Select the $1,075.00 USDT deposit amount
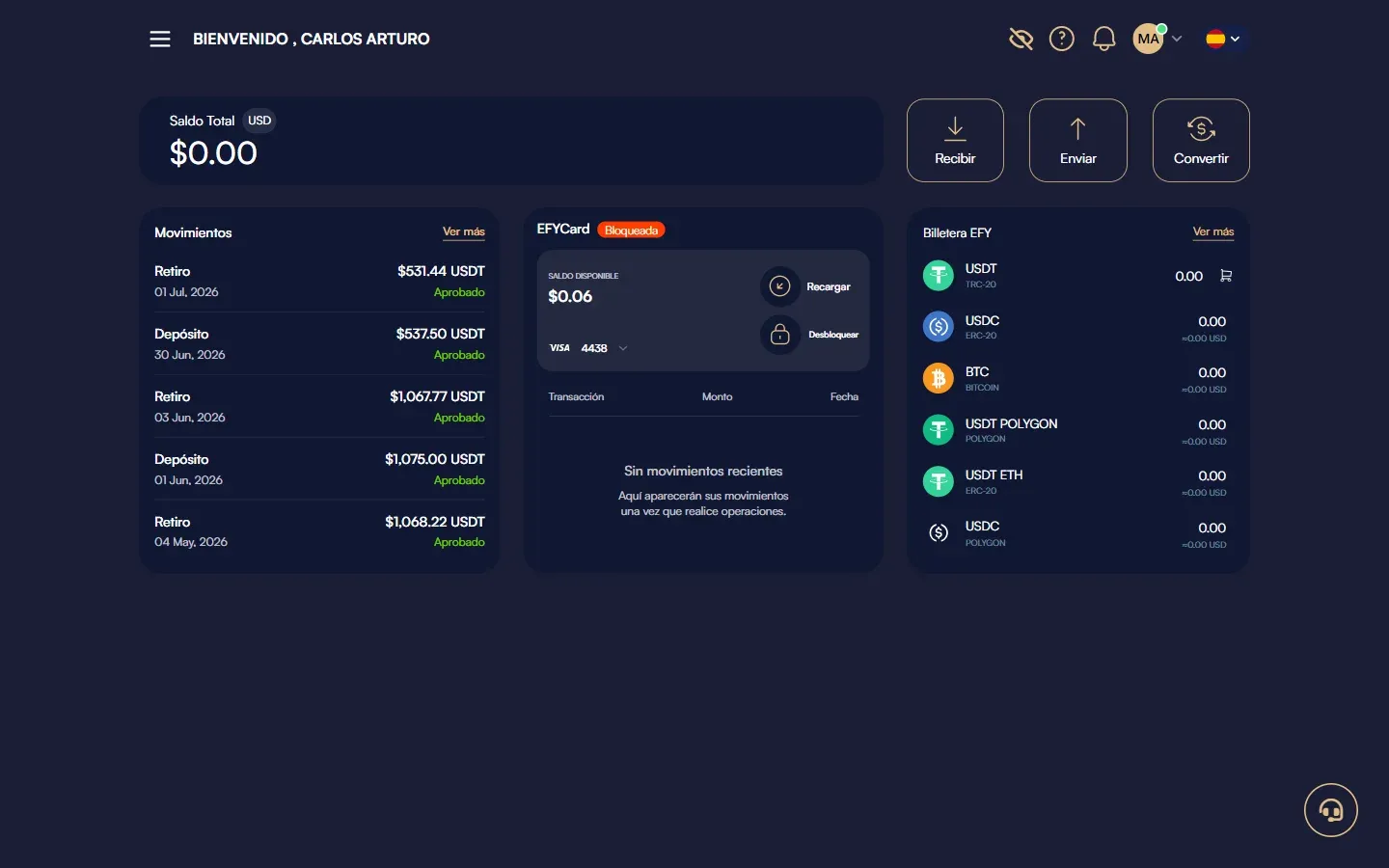This screenshot has height=868, width=1389. click(x=435, y=459)
